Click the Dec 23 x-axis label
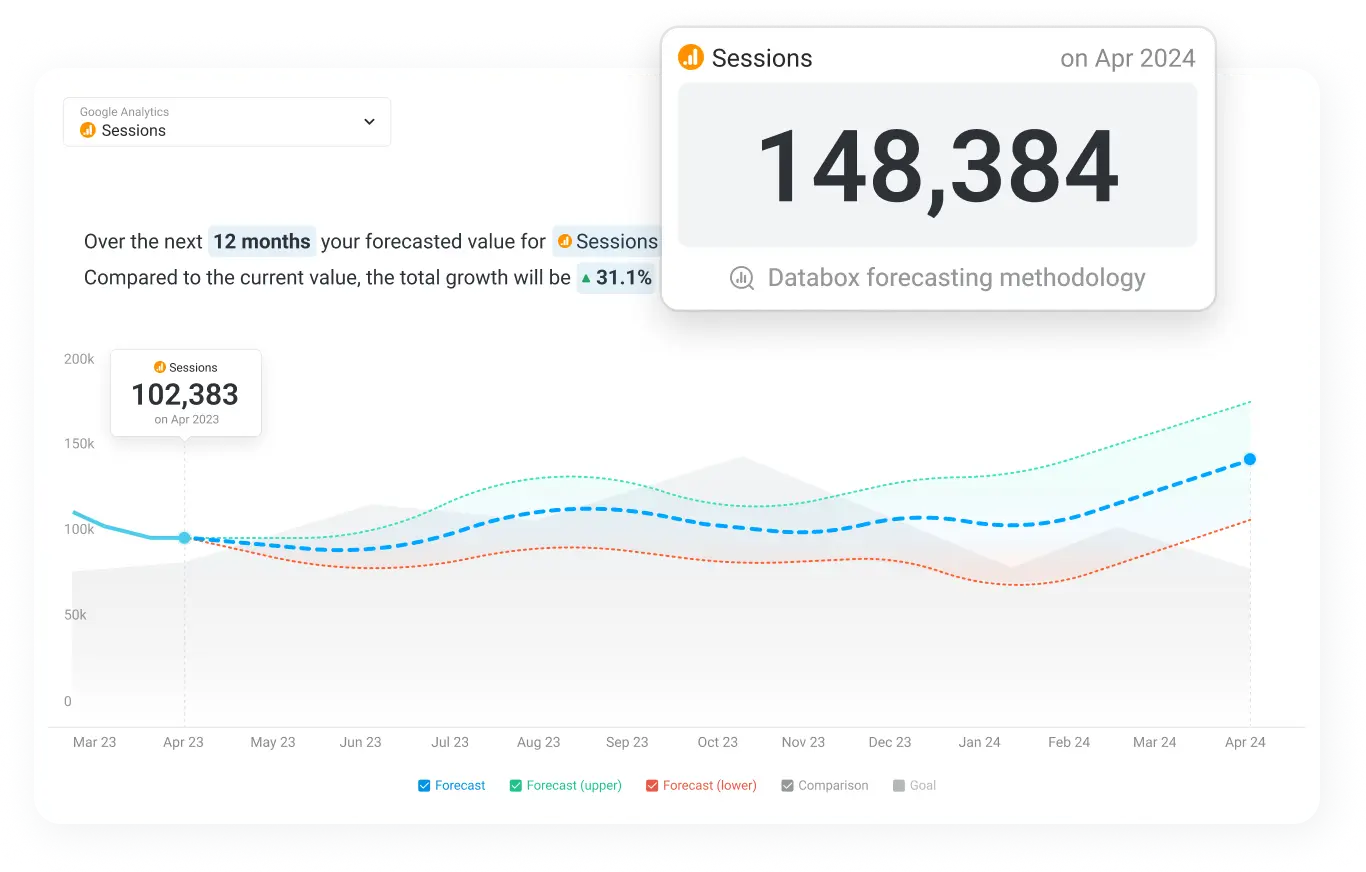This screenshot has height=872, width=1366. click(890, 742)
